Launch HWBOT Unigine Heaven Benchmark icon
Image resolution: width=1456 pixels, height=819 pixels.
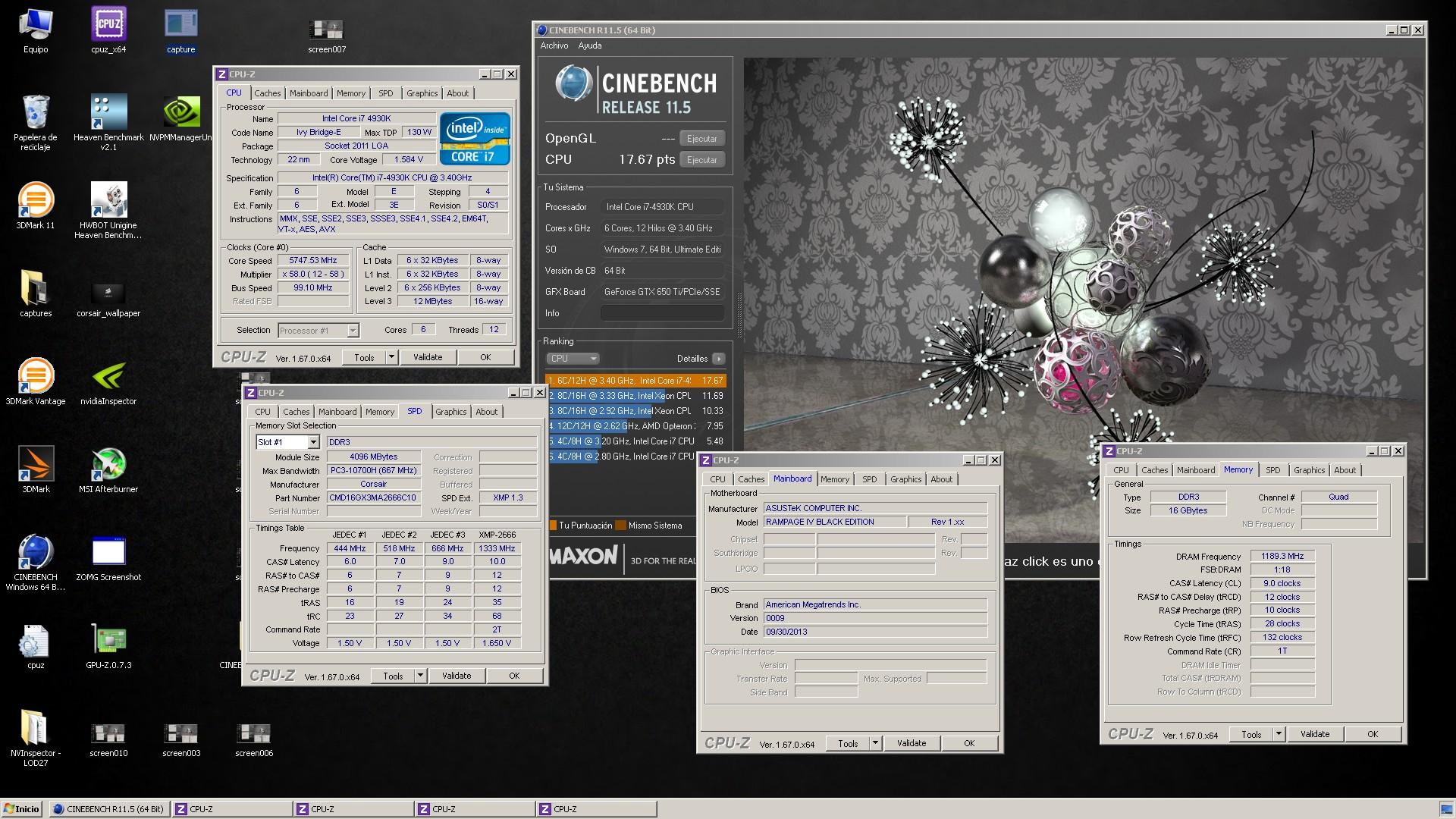(x=108, y=211)
